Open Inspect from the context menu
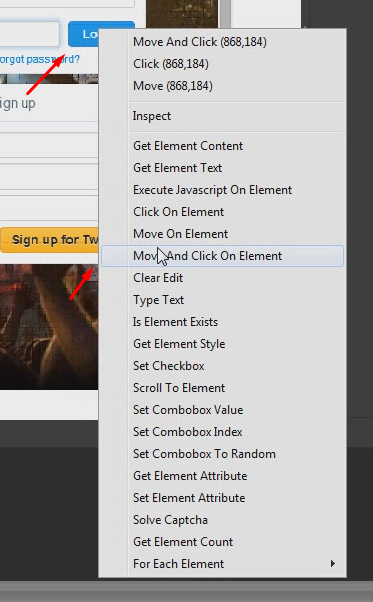373x602 pixels. coord(223,116)
